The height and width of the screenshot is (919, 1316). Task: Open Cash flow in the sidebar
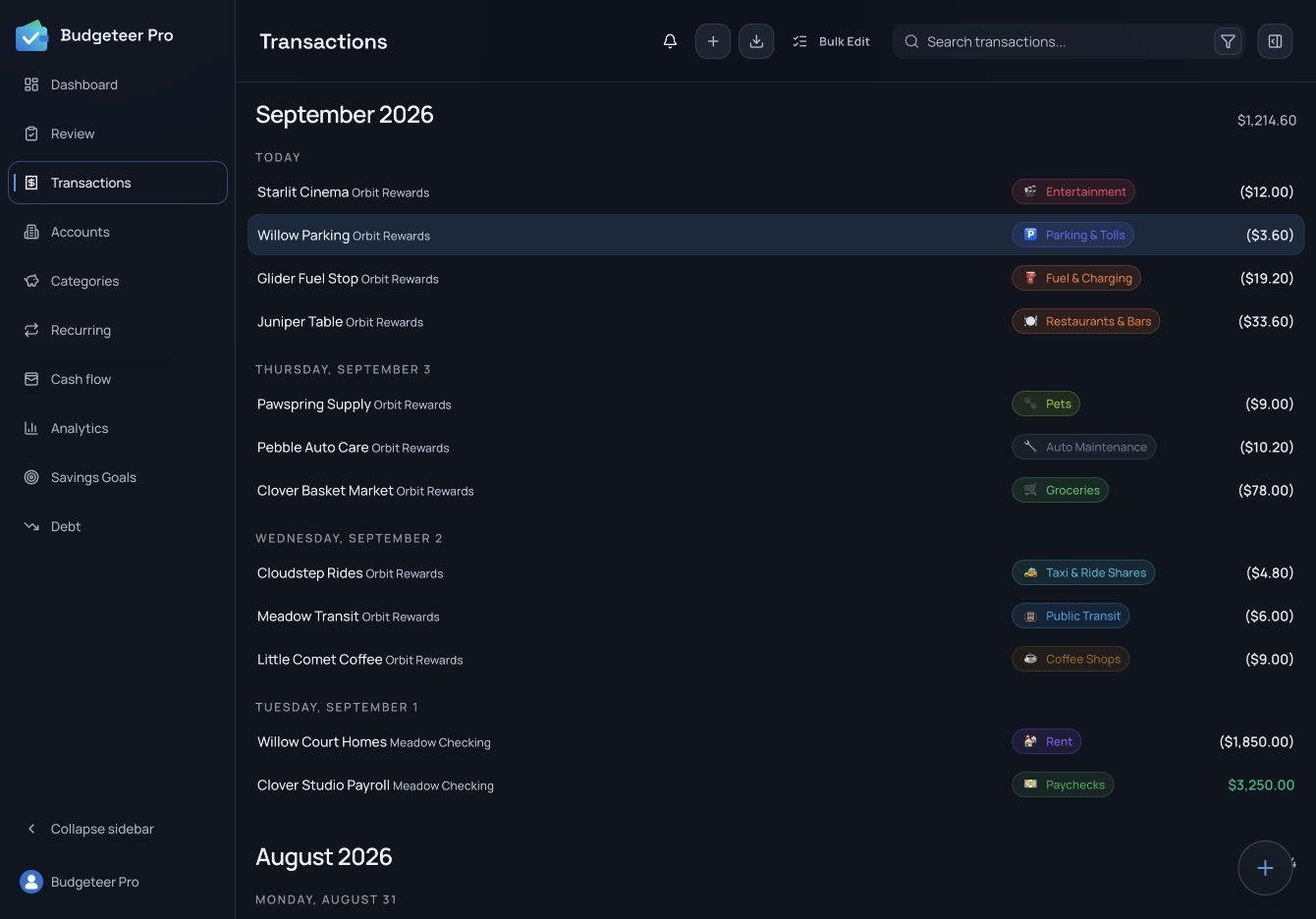point(118,379)
